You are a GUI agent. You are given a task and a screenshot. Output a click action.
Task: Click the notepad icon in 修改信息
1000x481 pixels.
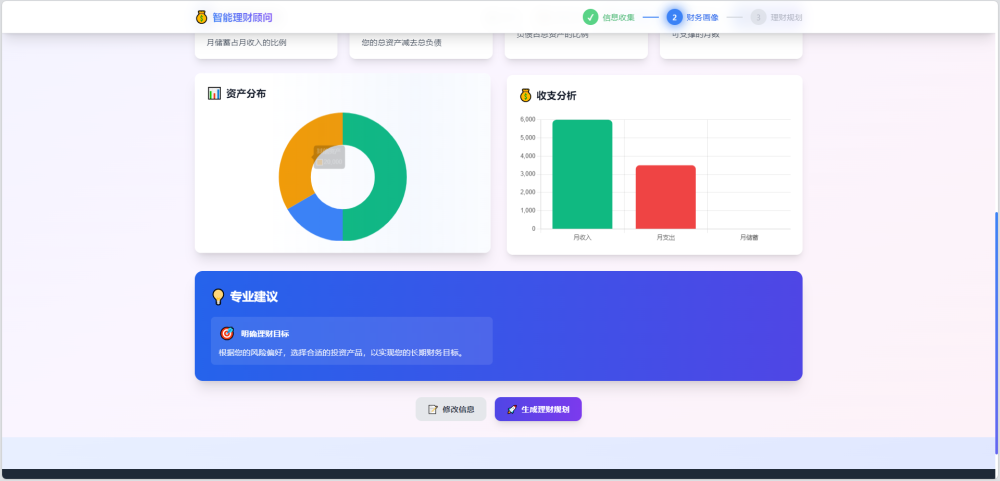(433, 410)
